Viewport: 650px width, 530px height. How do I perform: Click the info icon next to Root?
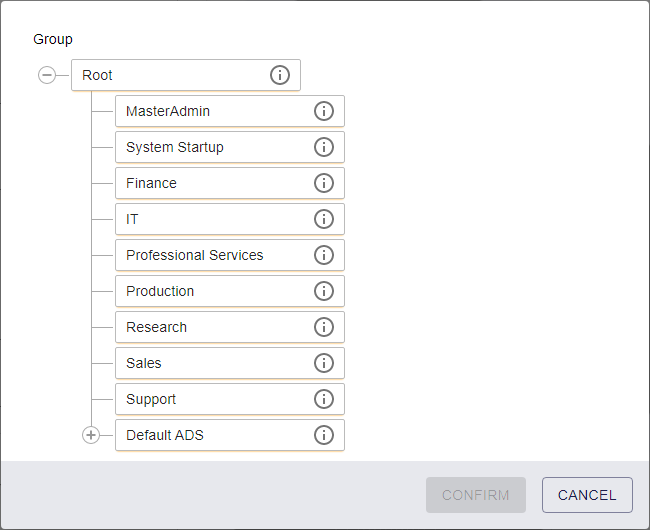[x=280, y=75]
